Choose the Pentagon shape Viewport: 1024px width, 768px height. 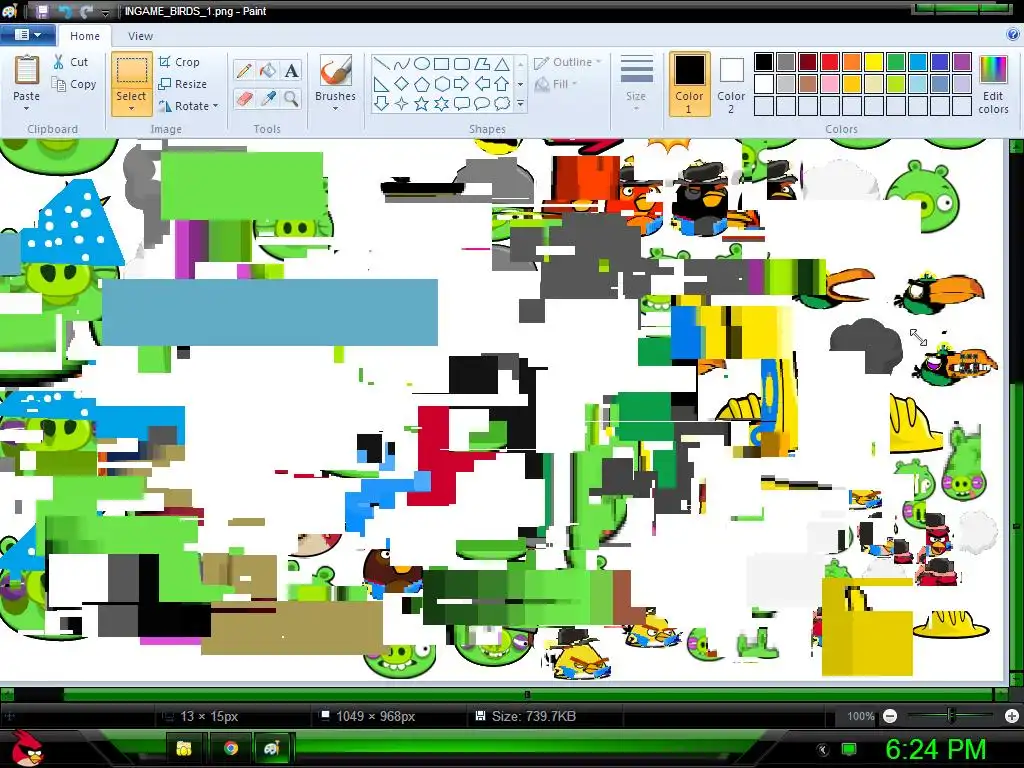click(422, 84)
